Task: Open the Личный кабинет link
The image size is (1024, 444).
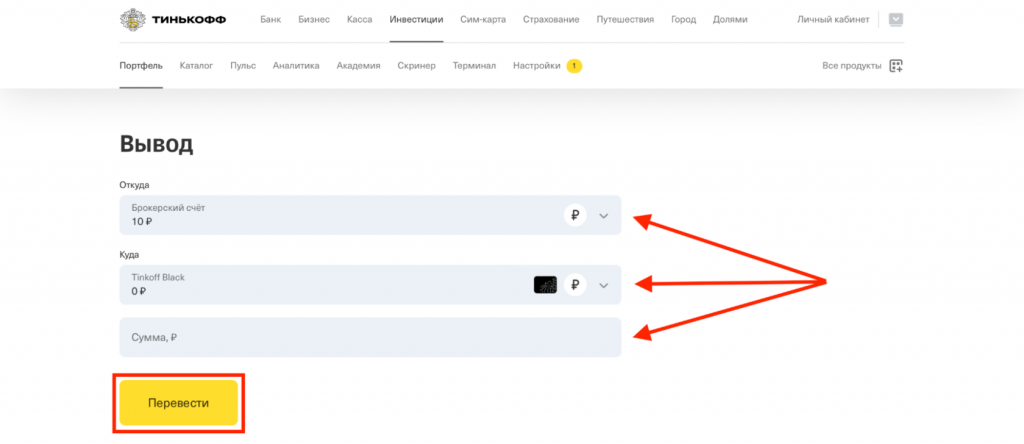Action: click(x=831, y=19)
